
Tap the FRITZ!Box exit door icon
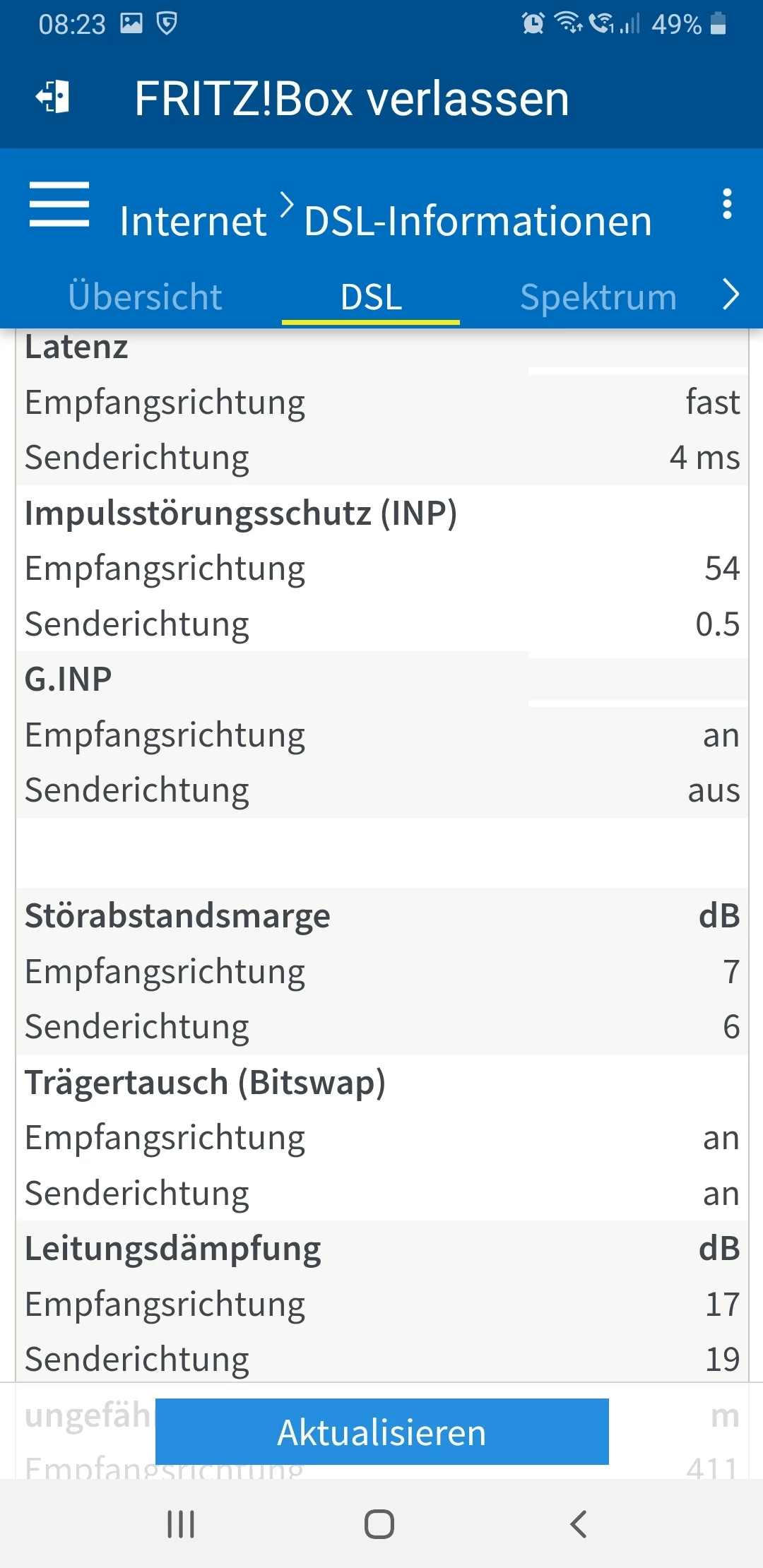click(53, 97)
